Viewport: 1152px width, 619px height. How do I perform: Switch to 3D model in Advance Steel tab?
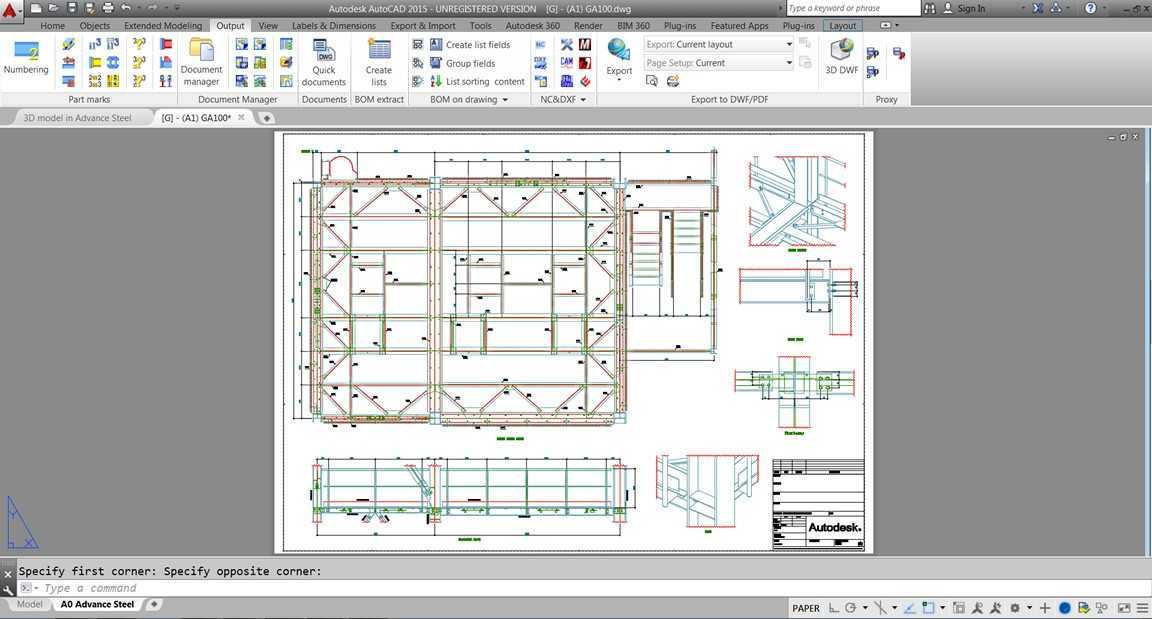click(x=77, y=117)
